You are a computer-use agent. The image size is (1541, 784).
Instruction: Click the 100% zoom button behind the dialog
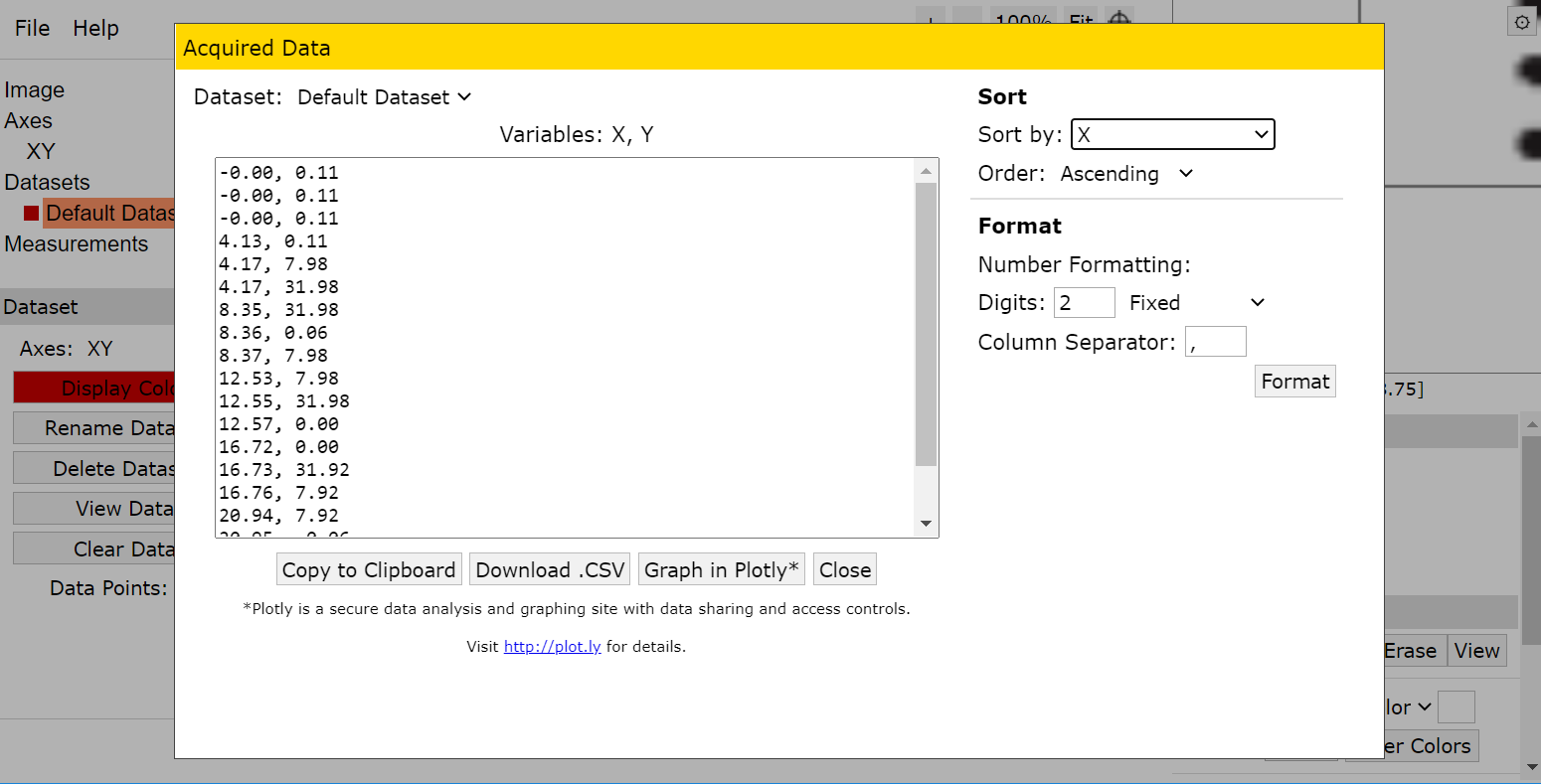pyautogui.click(x=1023, y=18)
